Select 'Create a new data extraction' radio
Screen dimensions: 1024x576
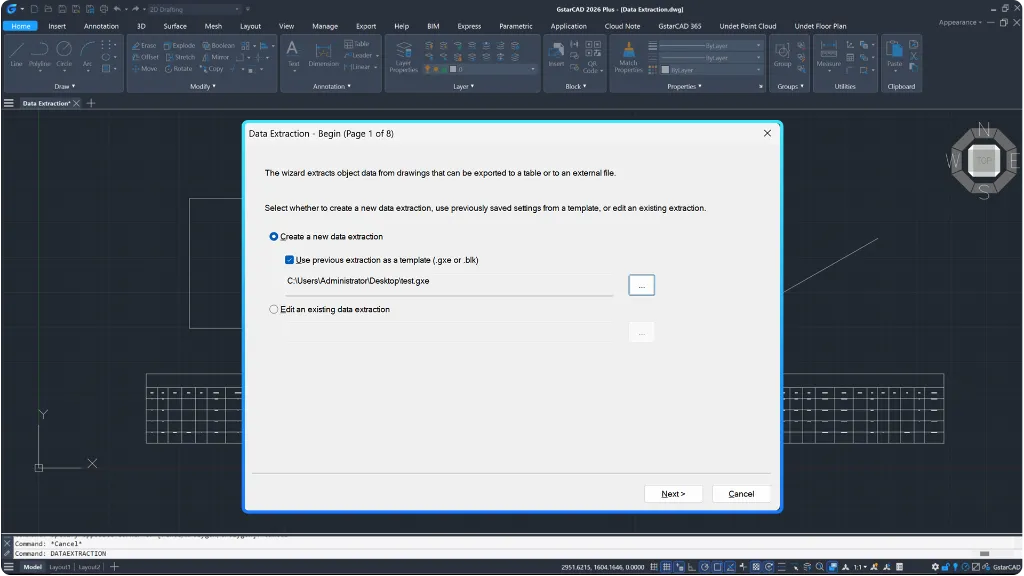coord(274,236)
